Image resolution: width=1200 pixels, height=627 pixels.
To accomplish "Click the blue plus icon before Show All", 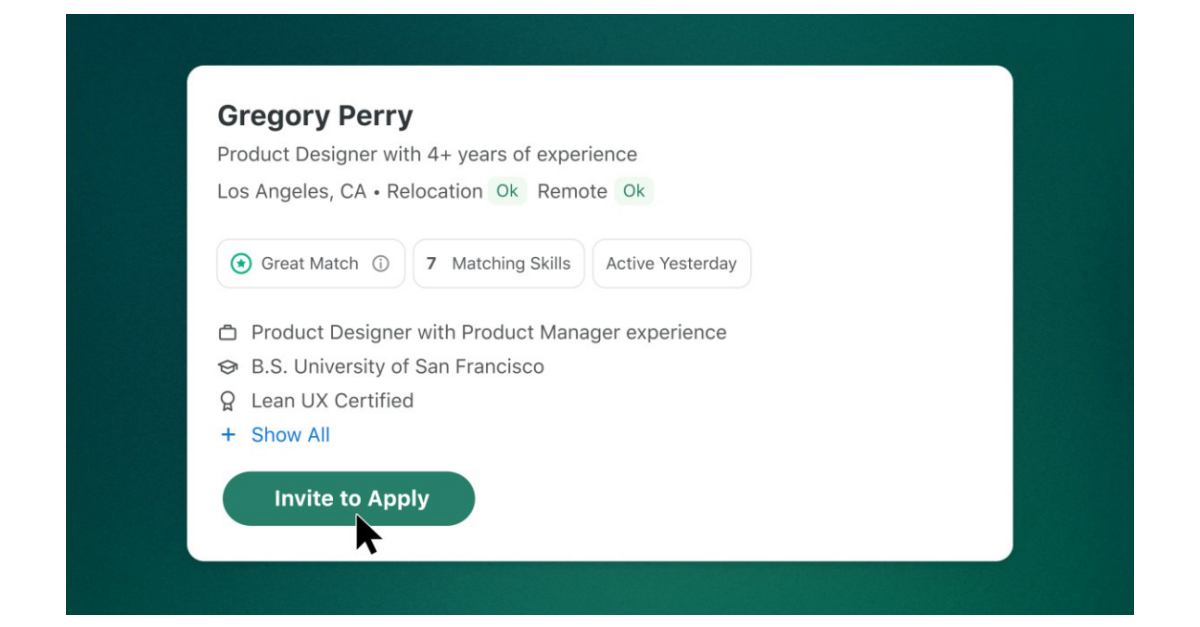I will pyautogui.click(x=228, y=434).
